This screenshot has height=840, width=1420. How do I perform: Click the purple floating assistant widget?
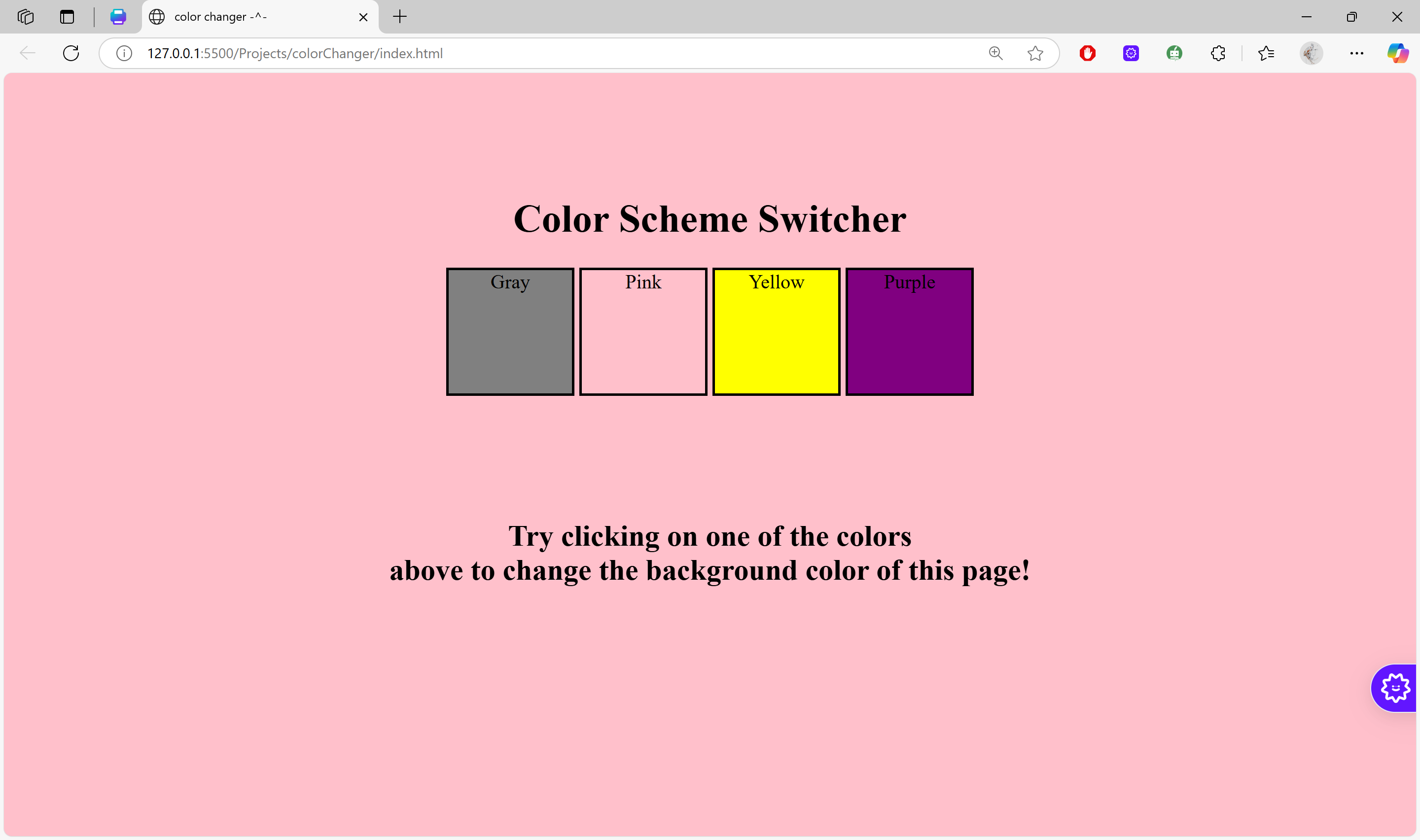tap(1395, 688)
